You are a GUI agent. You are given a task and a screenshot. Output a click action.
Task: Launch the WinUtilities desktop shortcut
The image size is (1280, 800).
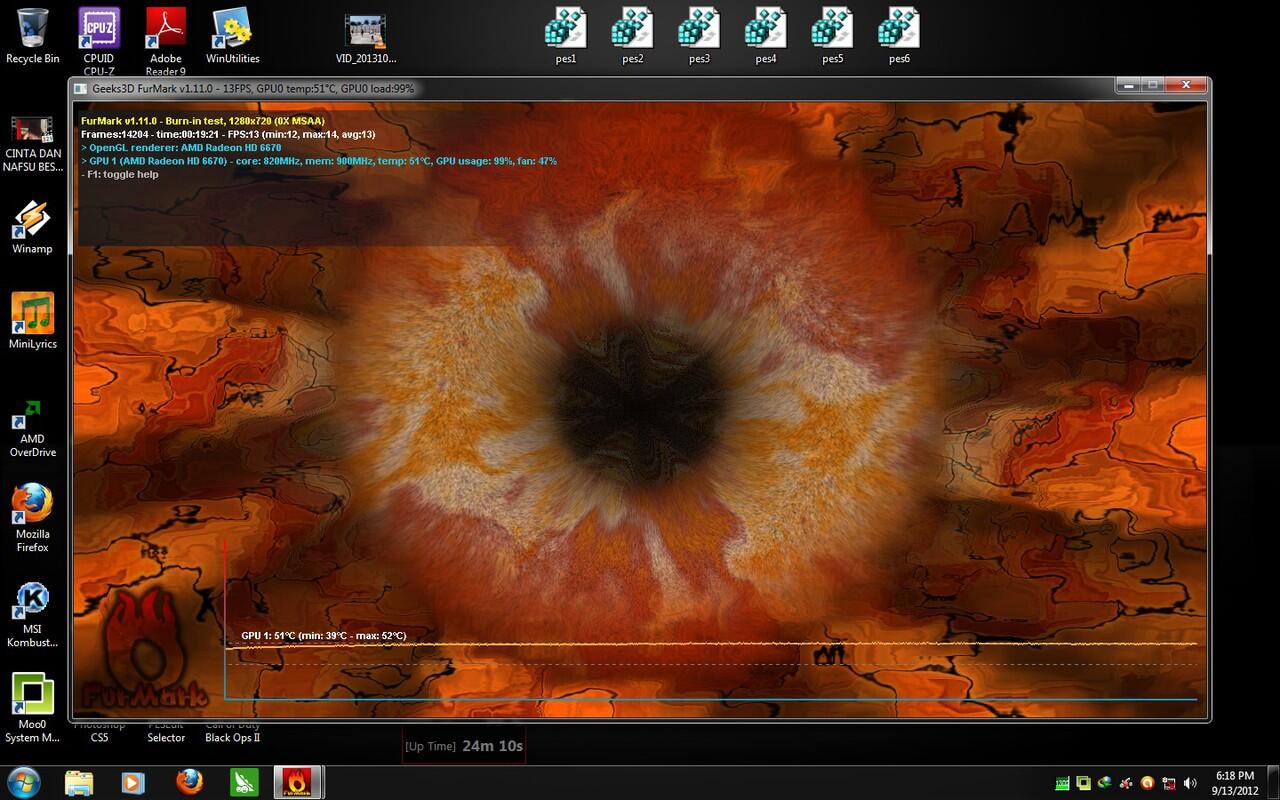pyautogui.click(x=232, y=36)
